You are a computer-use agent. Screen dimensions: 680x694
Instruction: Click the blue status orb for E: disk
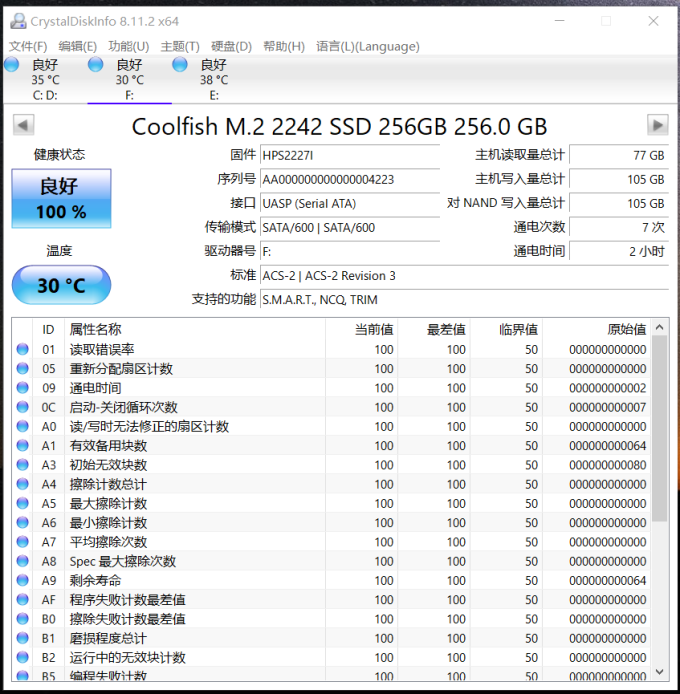(180, 65)
